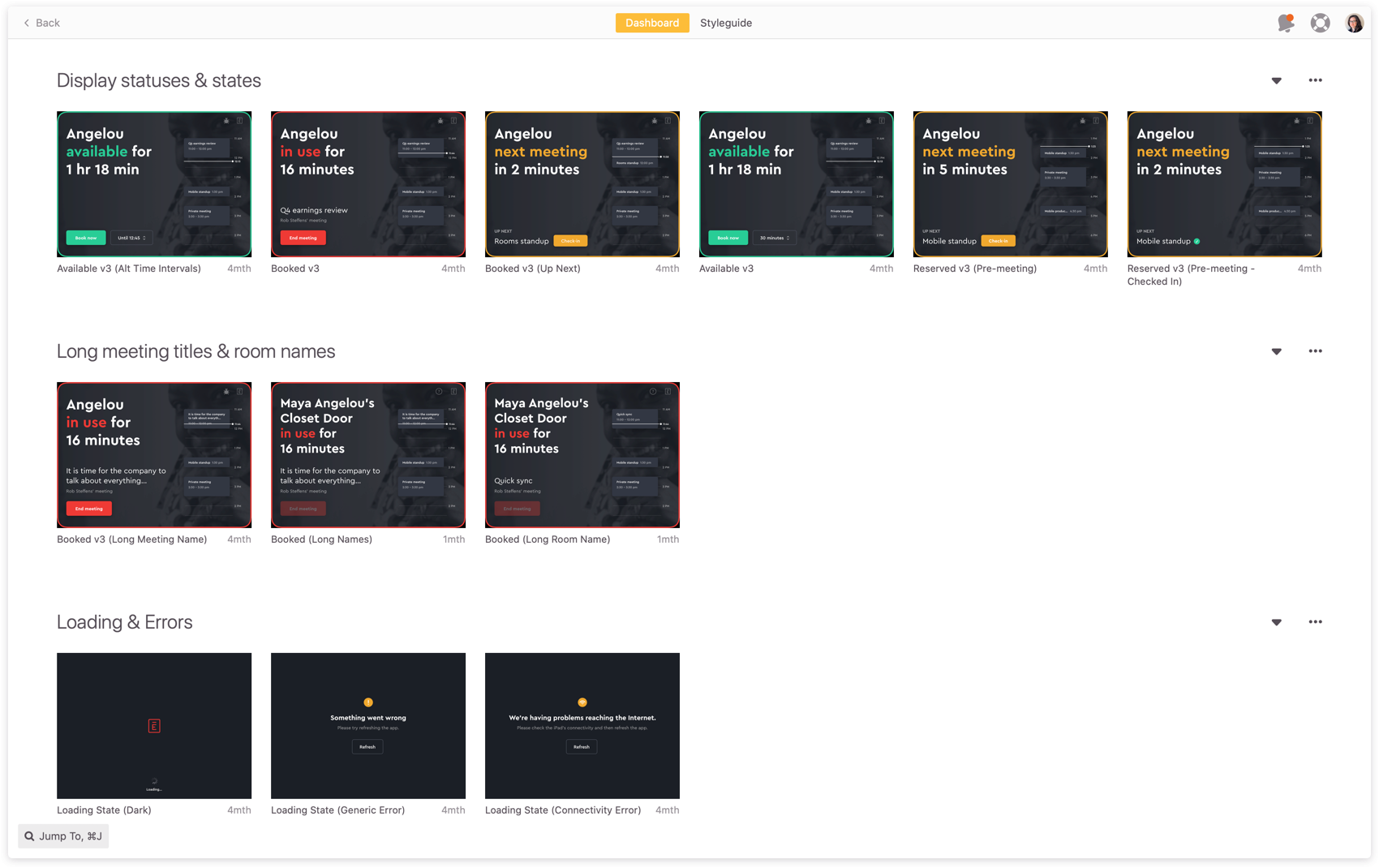Open Loading State (Connectivity Error) thumbnail
1379x868 pixels.
pos(582,726)
